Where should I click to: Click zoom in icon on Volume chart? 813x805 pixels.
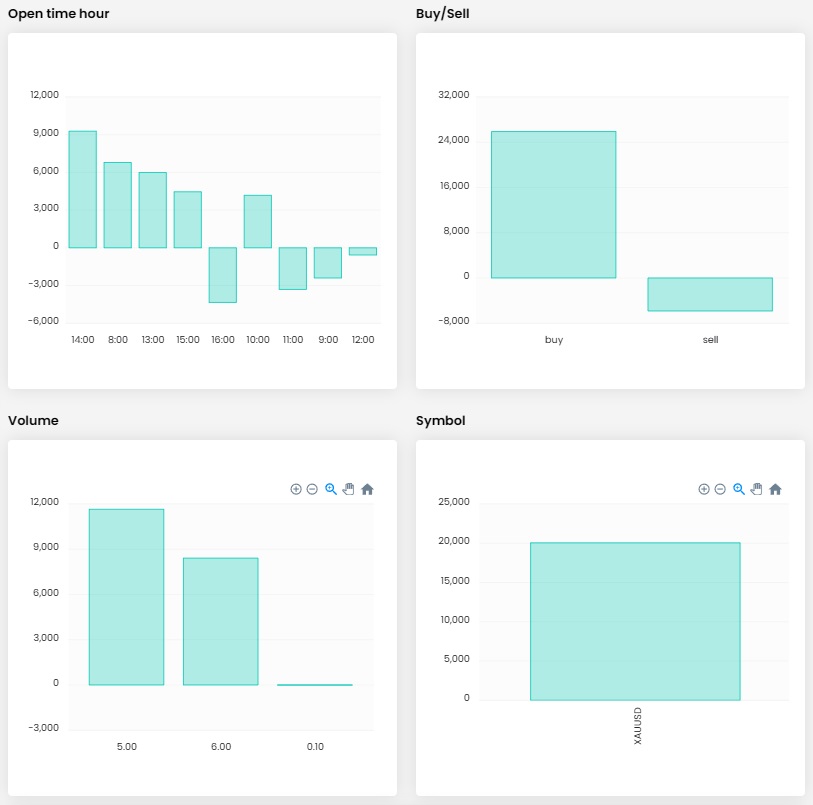[x=296, y=489]
